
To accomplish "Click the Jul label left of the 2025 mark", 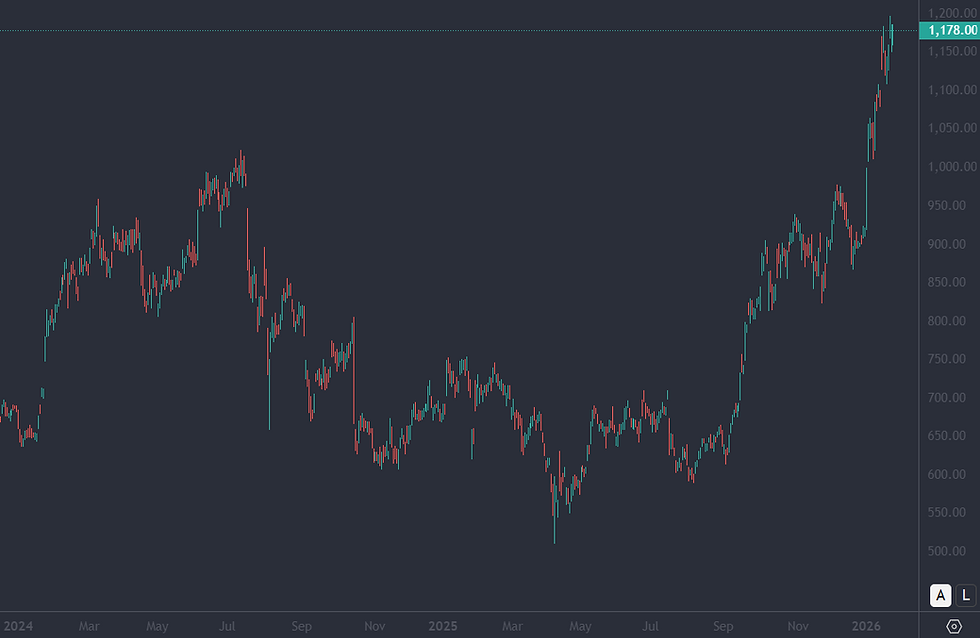I will pos(226,625).
